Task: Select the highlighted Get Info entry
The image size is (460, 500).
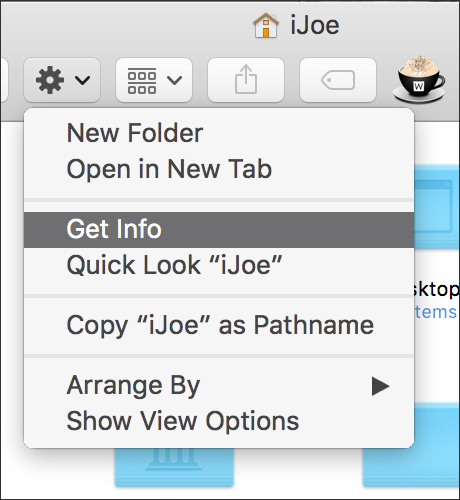Action: click(219, 229)
